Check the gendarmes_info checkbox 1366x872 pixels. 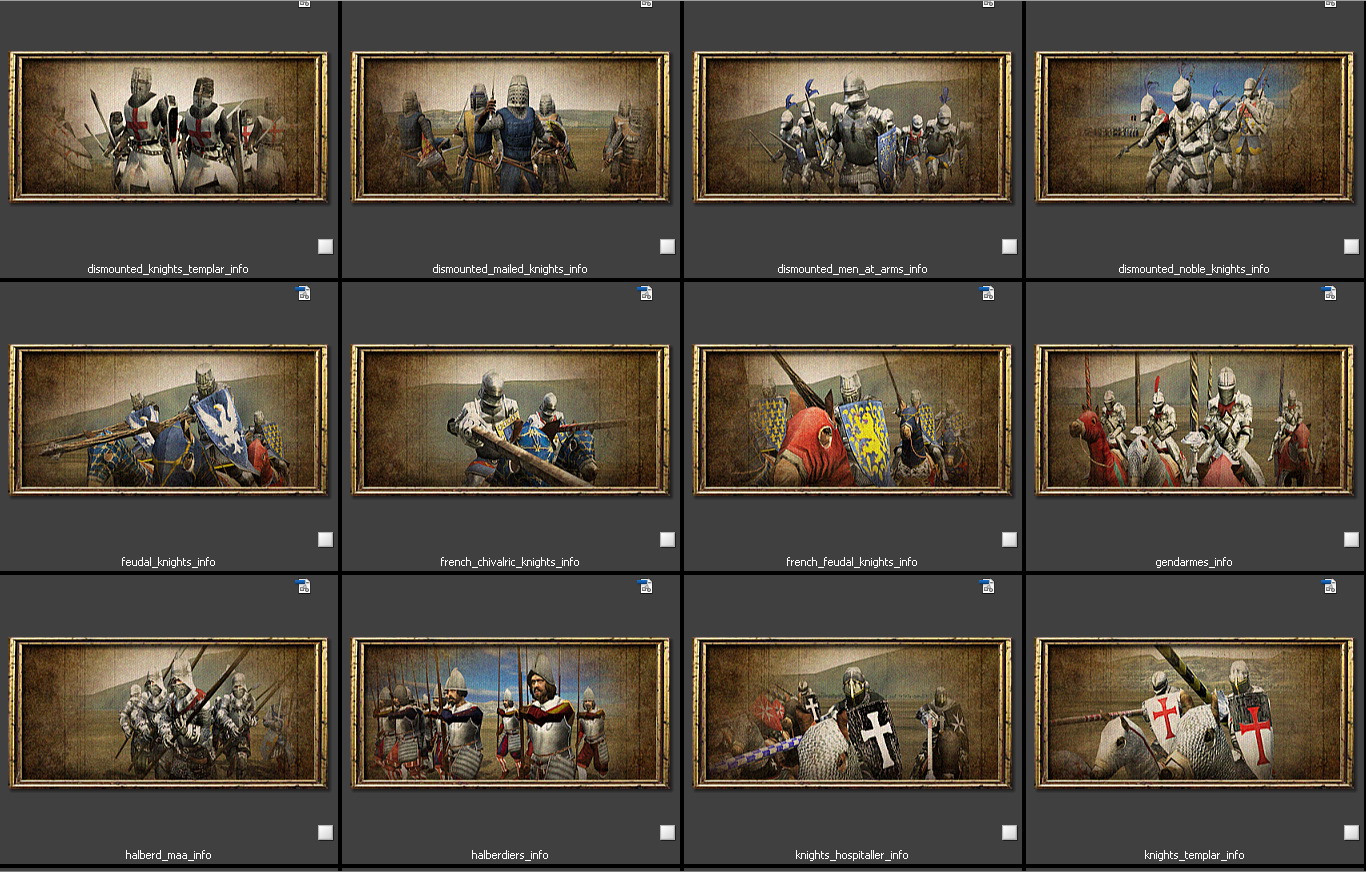pos(1351,539)
